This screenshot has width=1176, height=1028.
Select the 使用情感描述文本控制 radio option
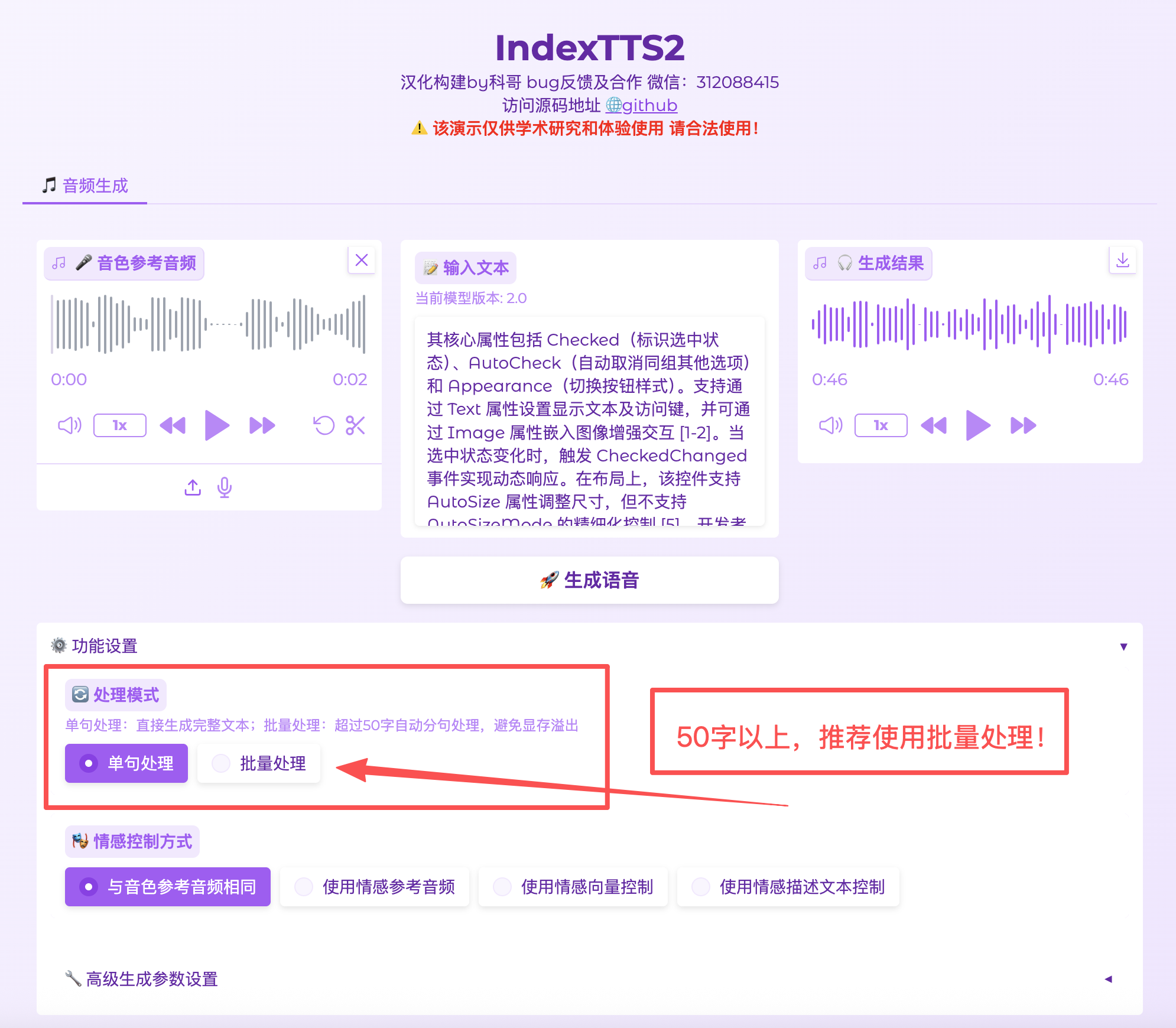(788, 887)
